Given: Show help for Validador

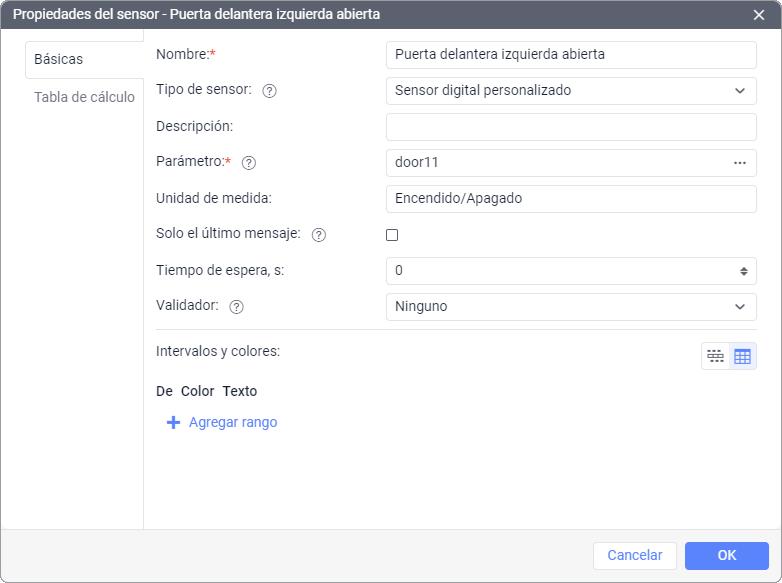Looking at the screenshot, I should click(236, 306).
